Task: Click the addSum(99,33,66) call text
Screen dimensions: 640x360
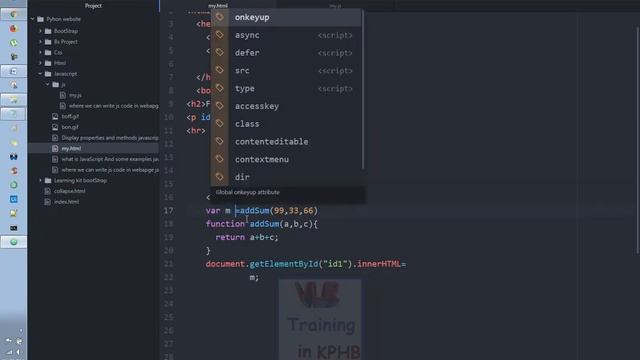Action: tap(279, 211)
